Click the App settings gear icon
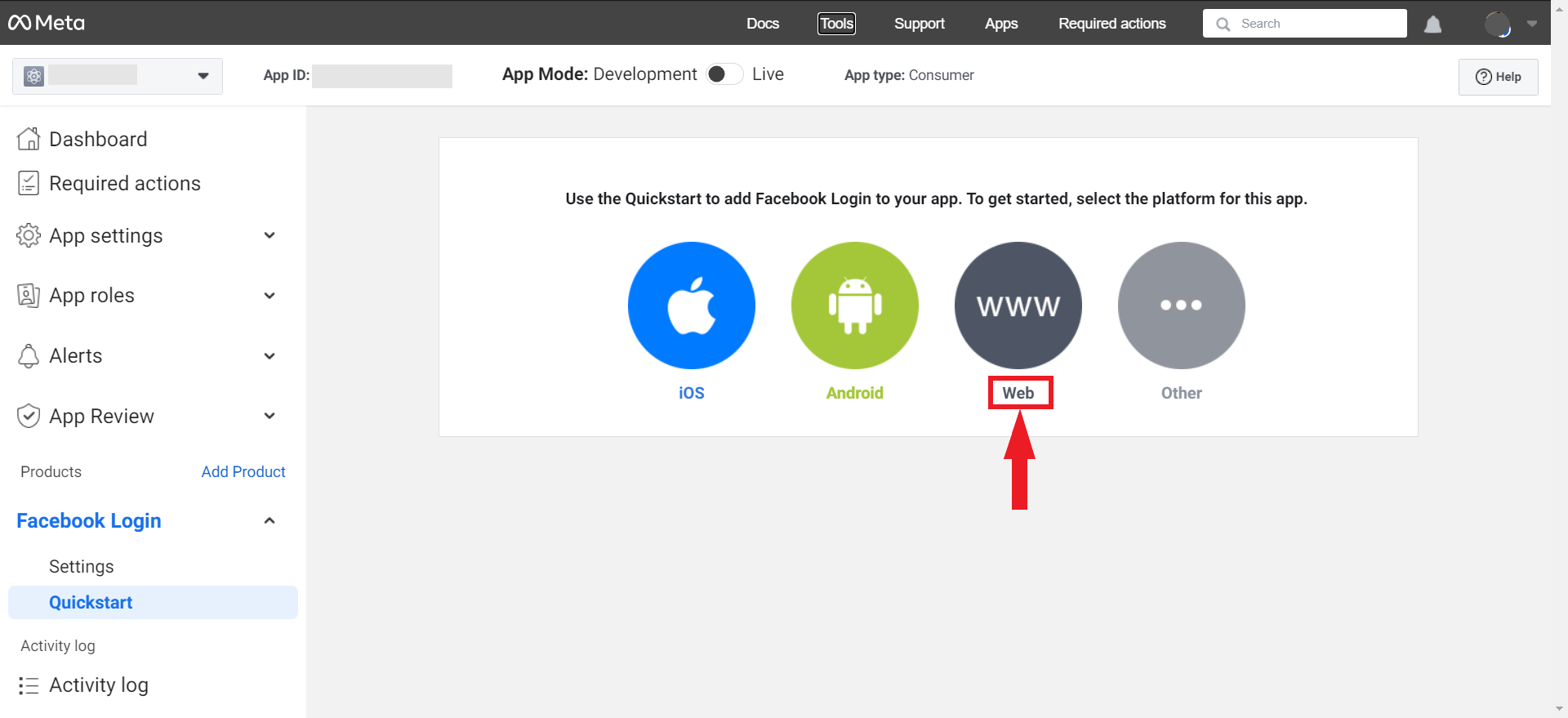Image resolution: width=1568 pixels, height=718 pixels. click(x=29, y=235)
